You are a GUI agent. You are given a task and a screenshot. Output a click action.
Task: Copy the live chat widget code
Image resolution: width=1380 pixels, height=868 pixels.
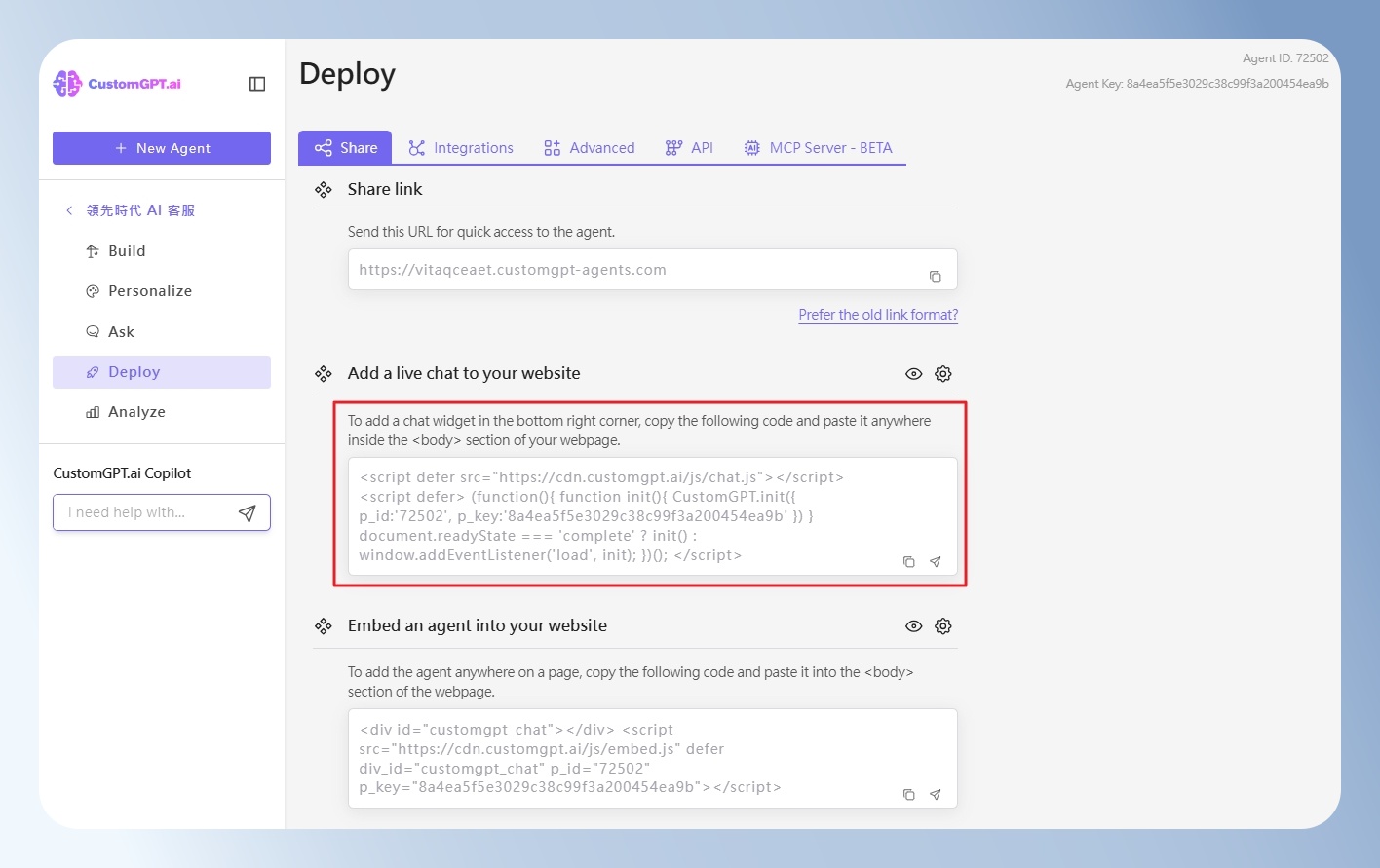tap(908, 562)
